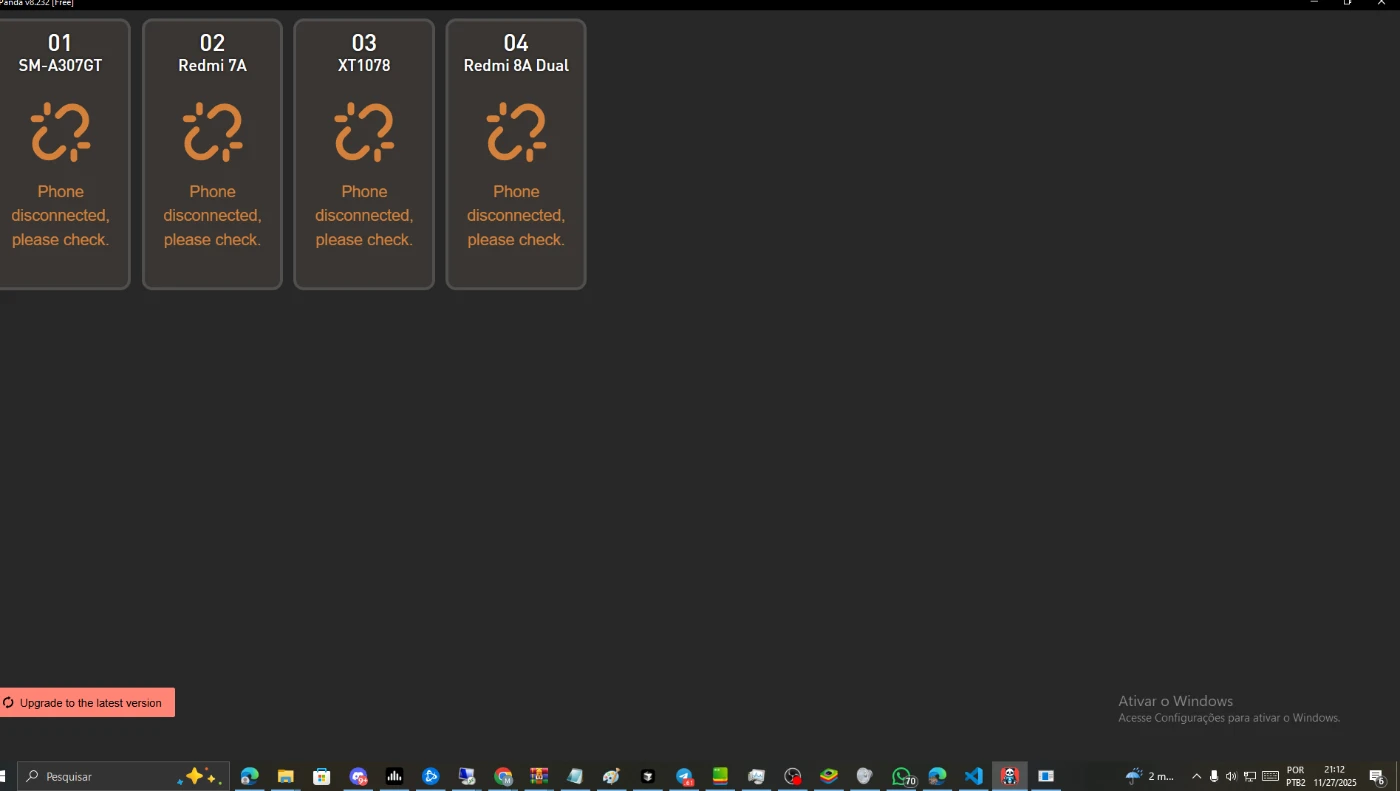
Task: Click Upgrade to the latest version button
Action: click(87, 703)
